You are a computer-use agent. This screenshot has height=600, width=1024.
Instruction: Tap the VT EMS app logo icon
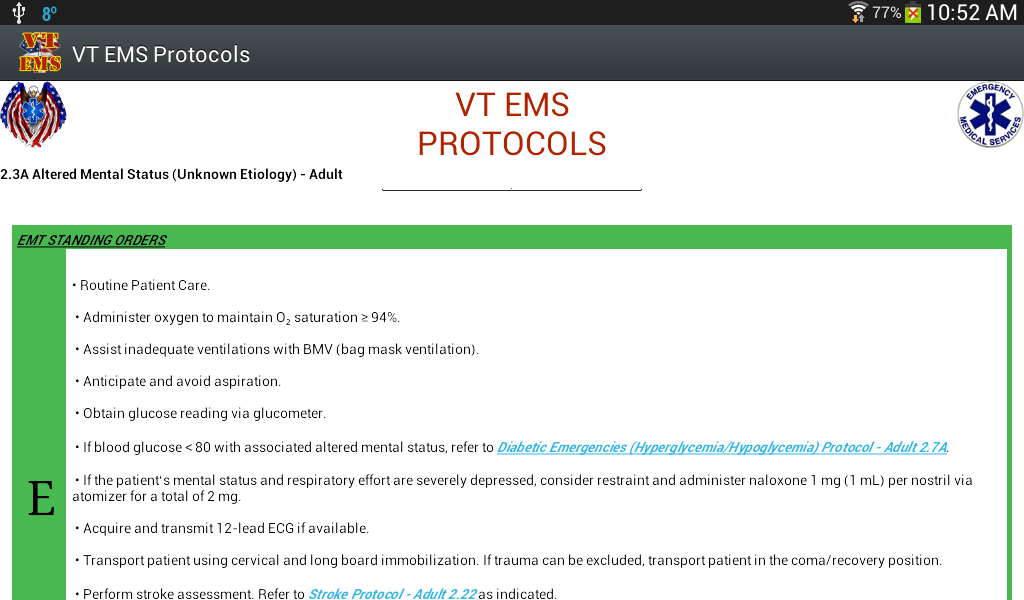(40, 52)
